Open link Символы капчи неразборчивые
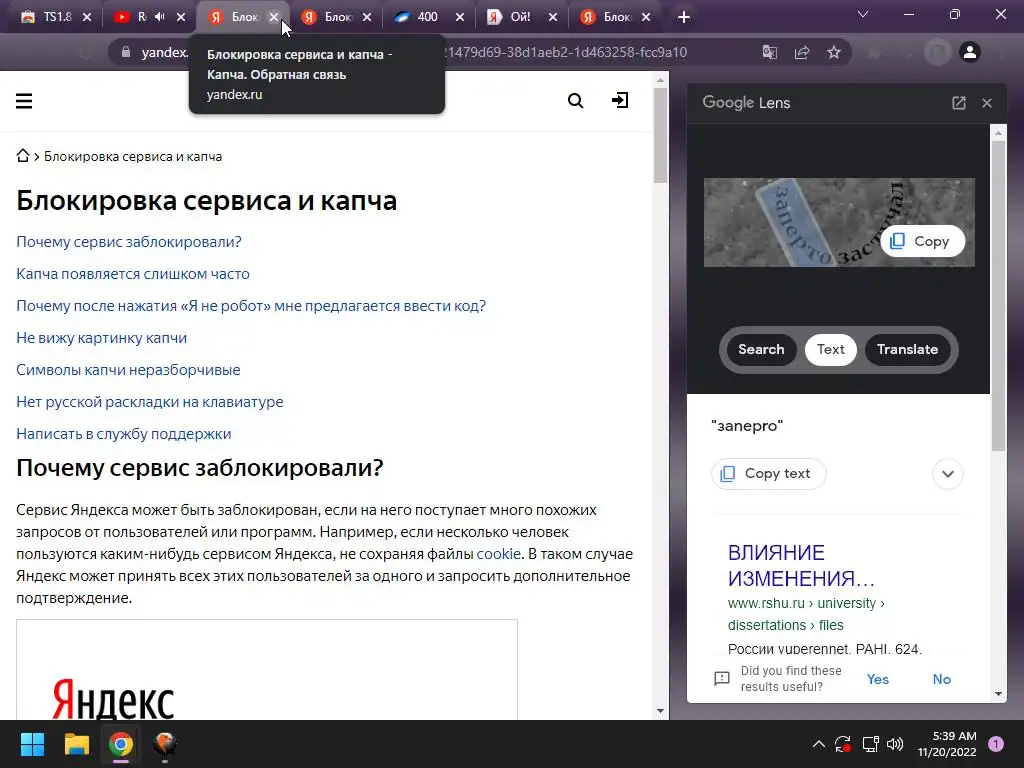1024x768 pixels. (x=128, y=370)
